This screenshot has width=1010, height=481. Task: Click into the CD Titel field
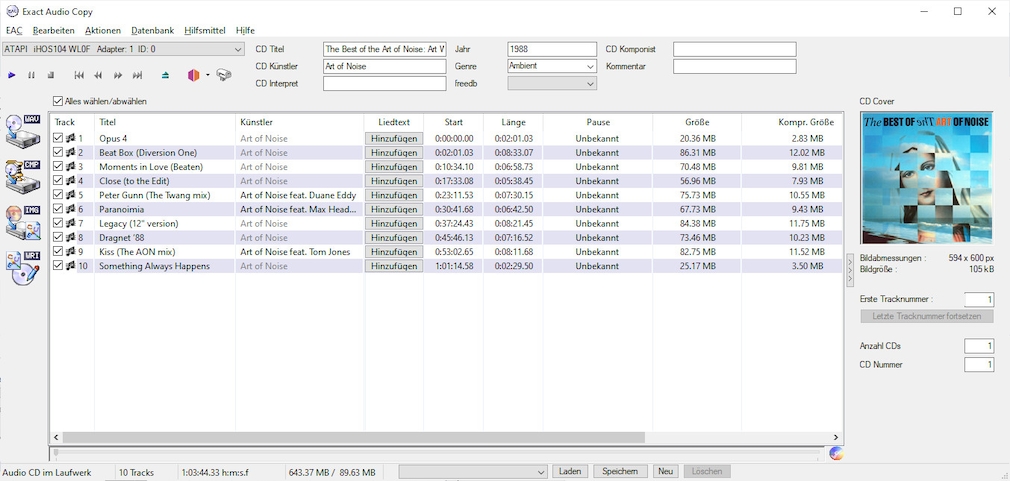point(385,49)
